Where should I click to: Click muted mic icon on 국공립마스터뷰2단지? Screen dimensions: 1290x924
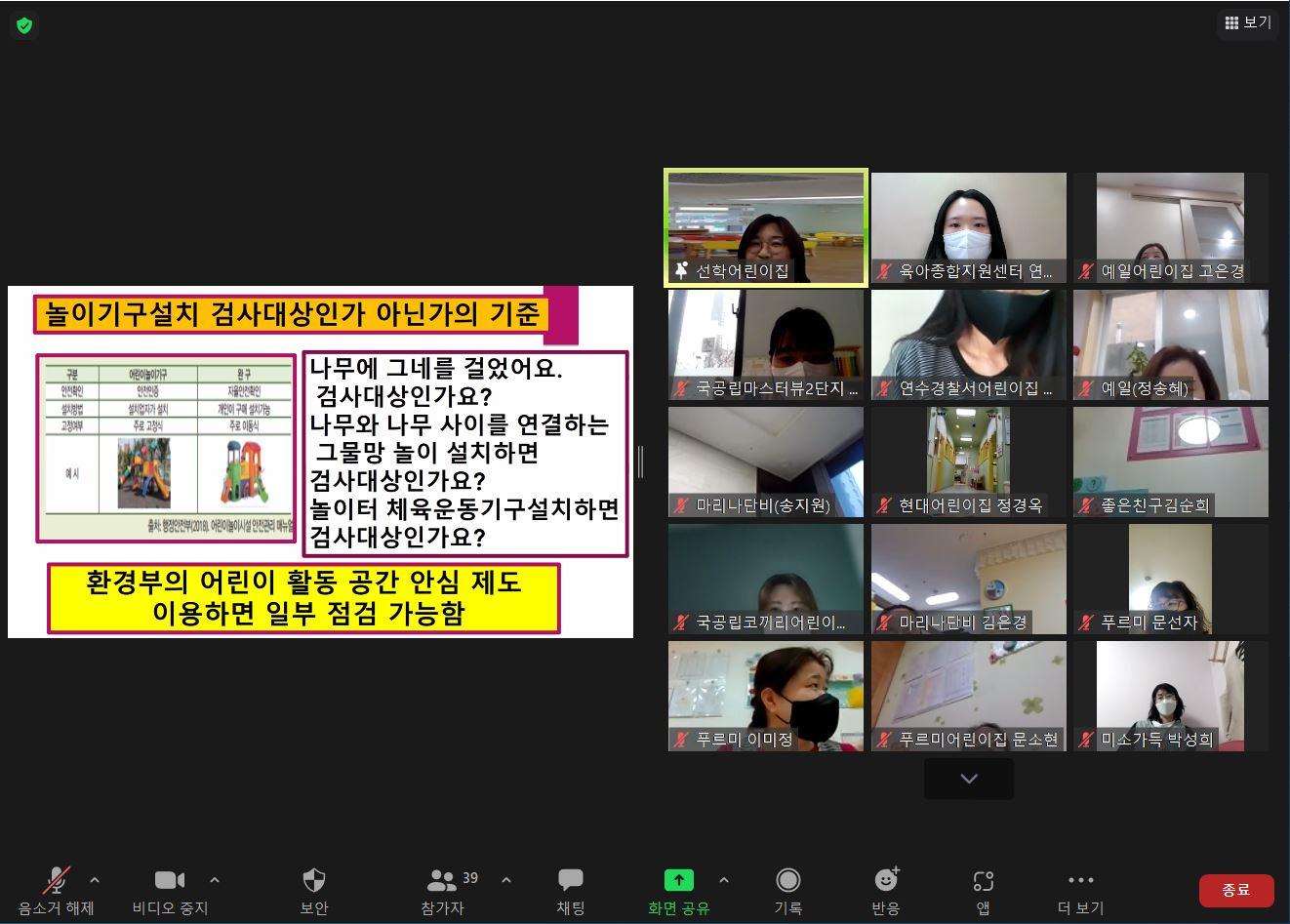[x=681, y=388]
